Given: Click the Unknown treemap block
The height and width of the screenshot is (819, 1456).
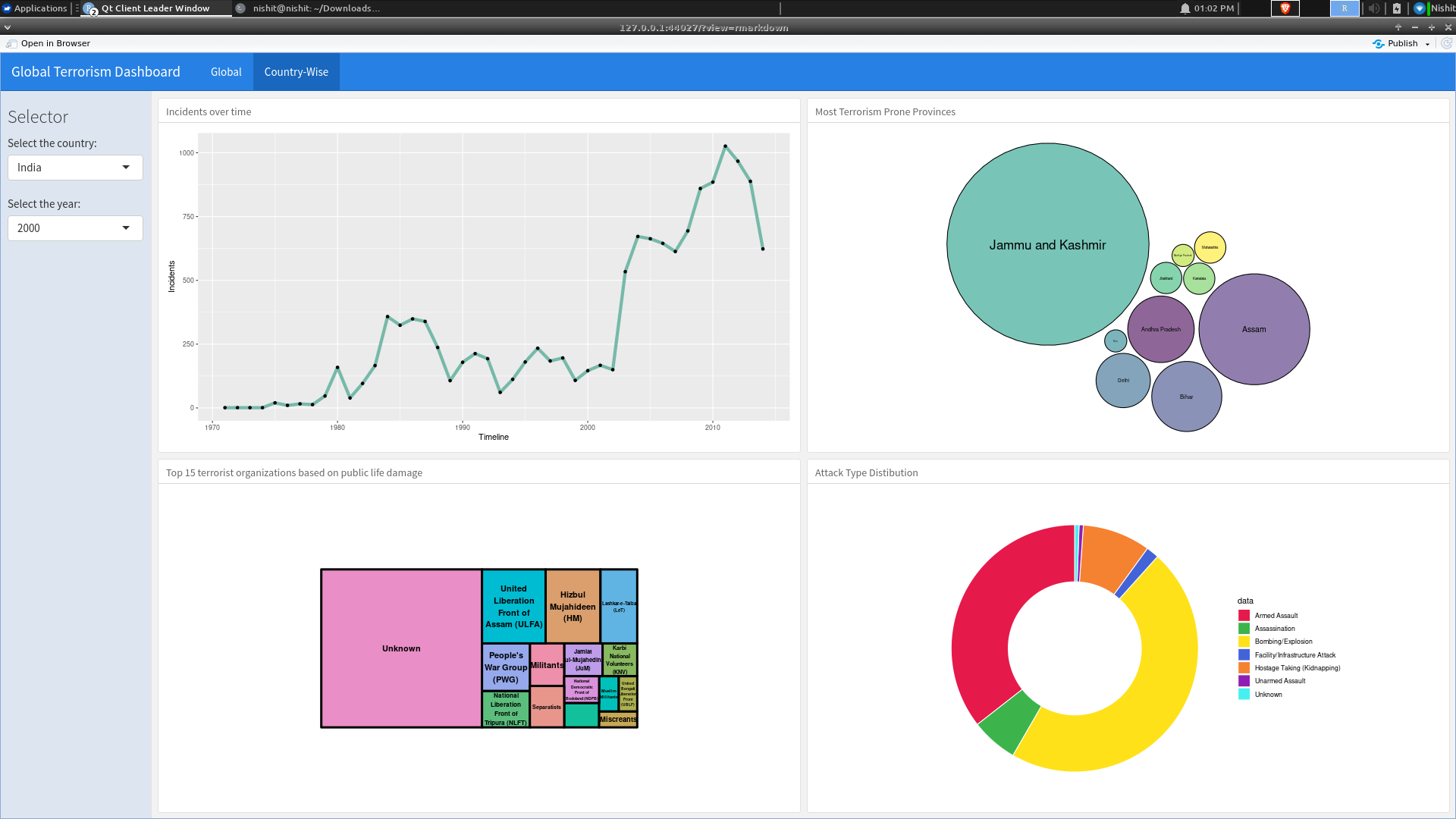Looking at the screenshot, I should tap(401, 648).
